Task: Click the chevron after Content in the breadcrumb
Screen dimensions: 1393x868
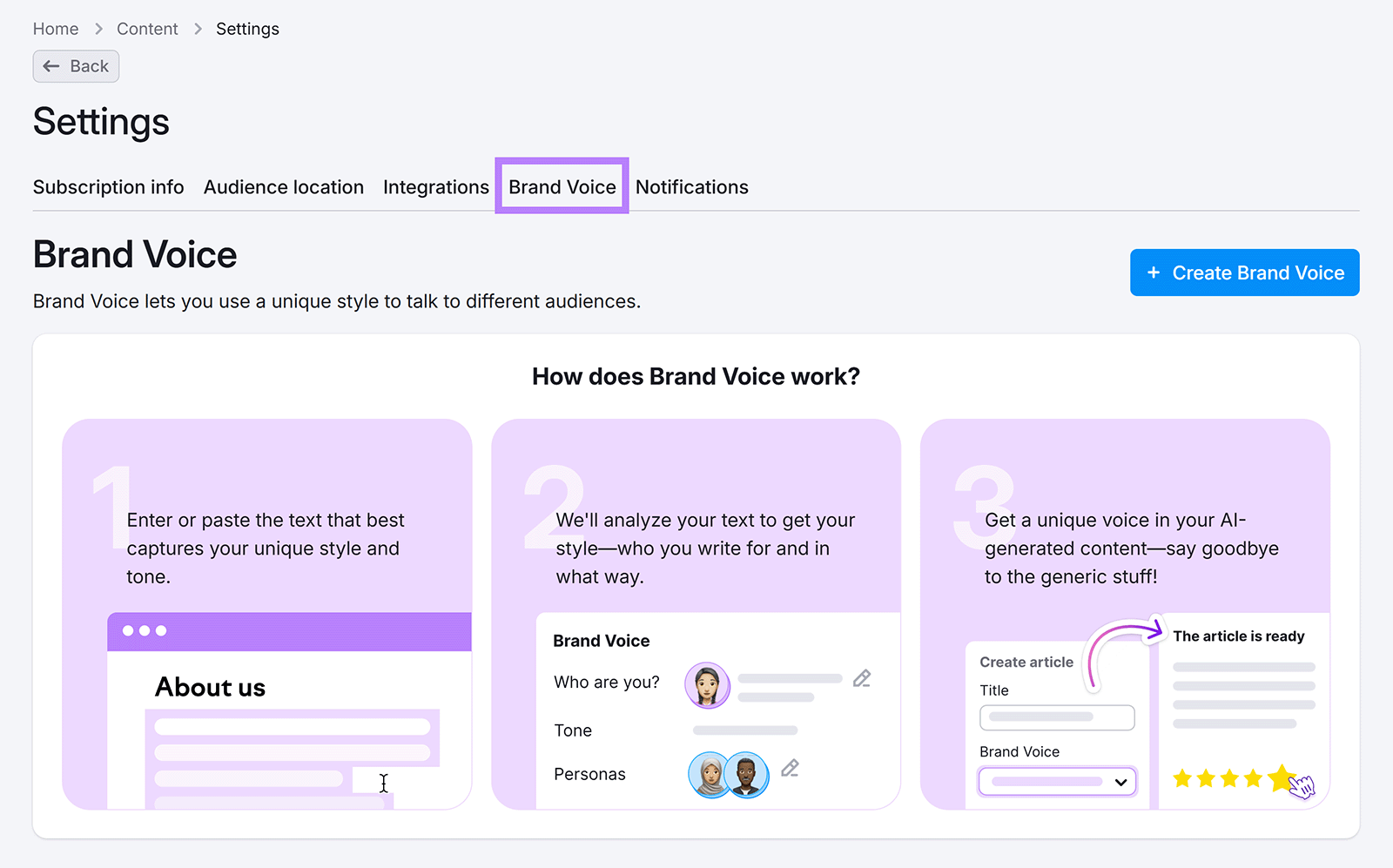Action: (196, 29)
